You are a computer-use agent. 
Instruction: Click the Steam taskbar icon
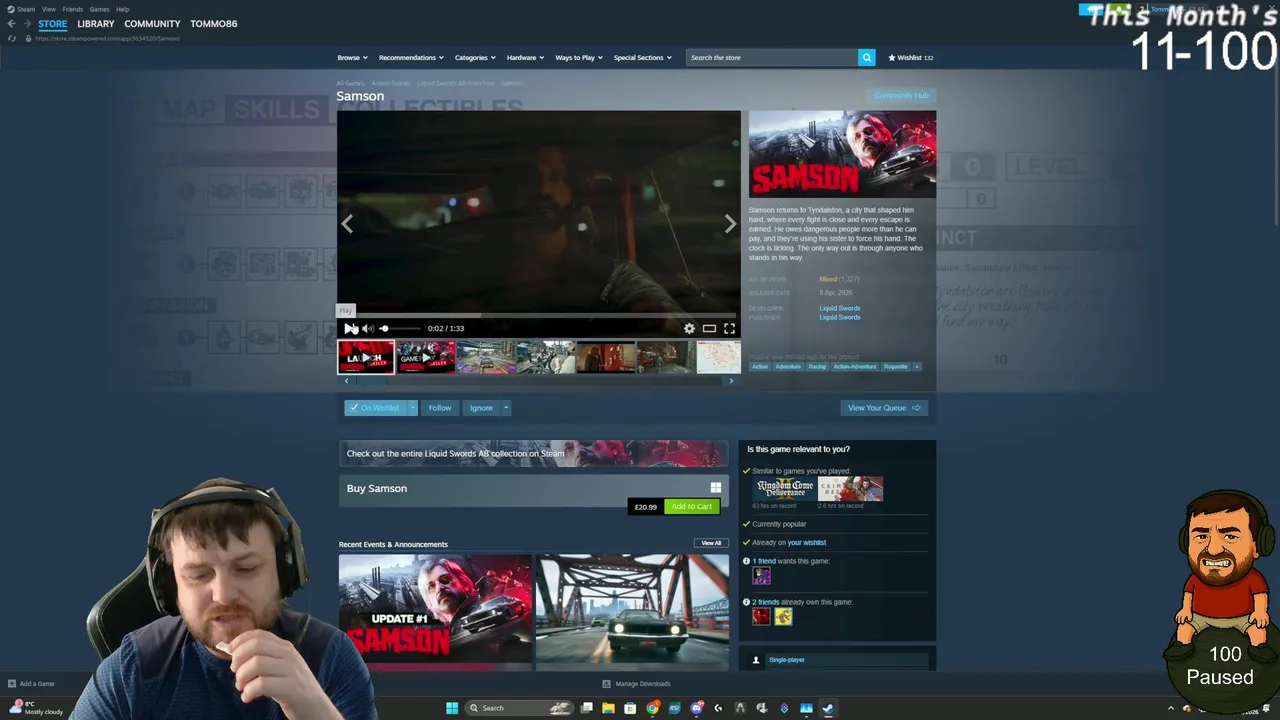828,708
